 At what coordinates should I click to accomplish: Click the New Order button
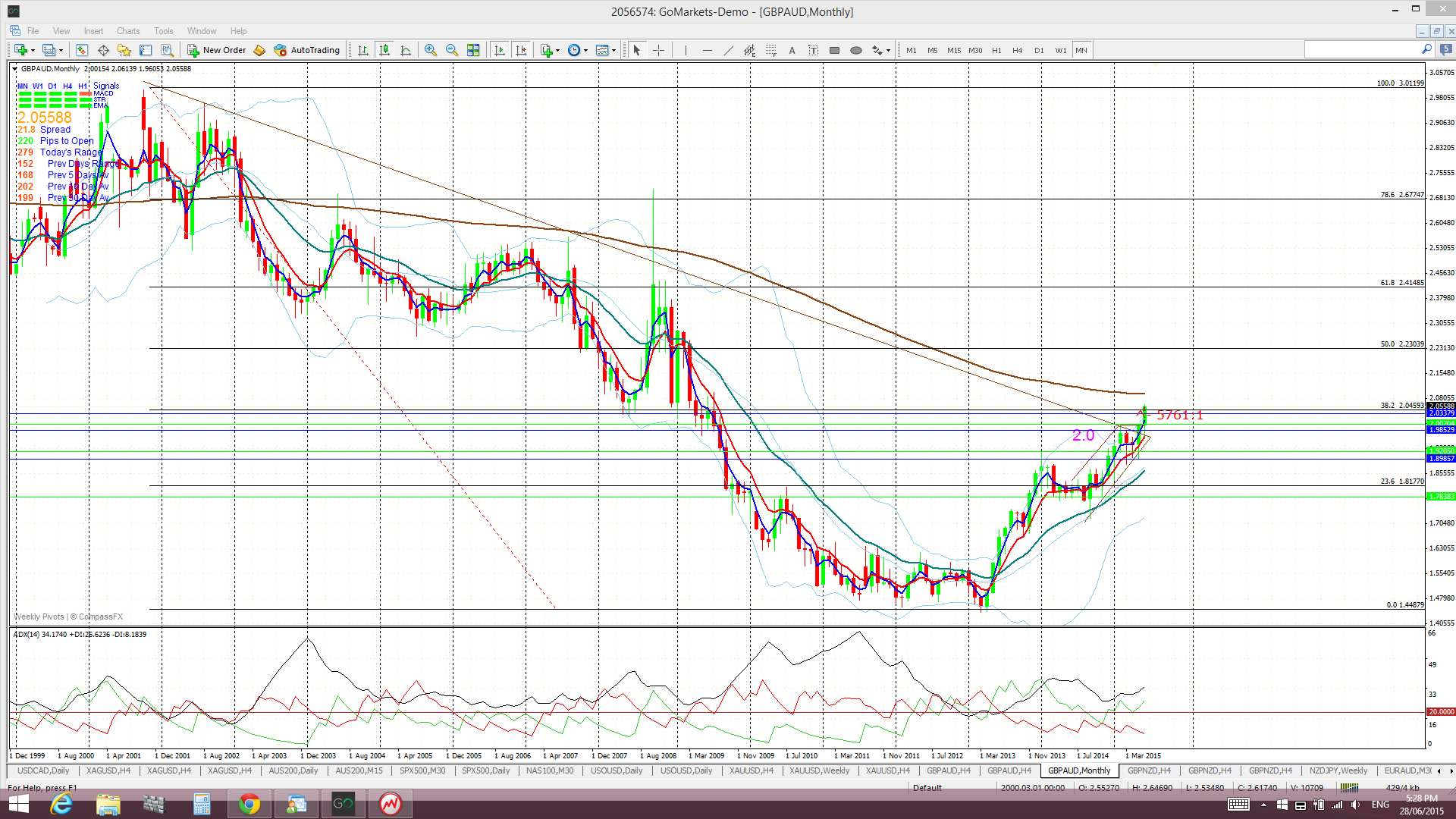click(x=217, y=50)
